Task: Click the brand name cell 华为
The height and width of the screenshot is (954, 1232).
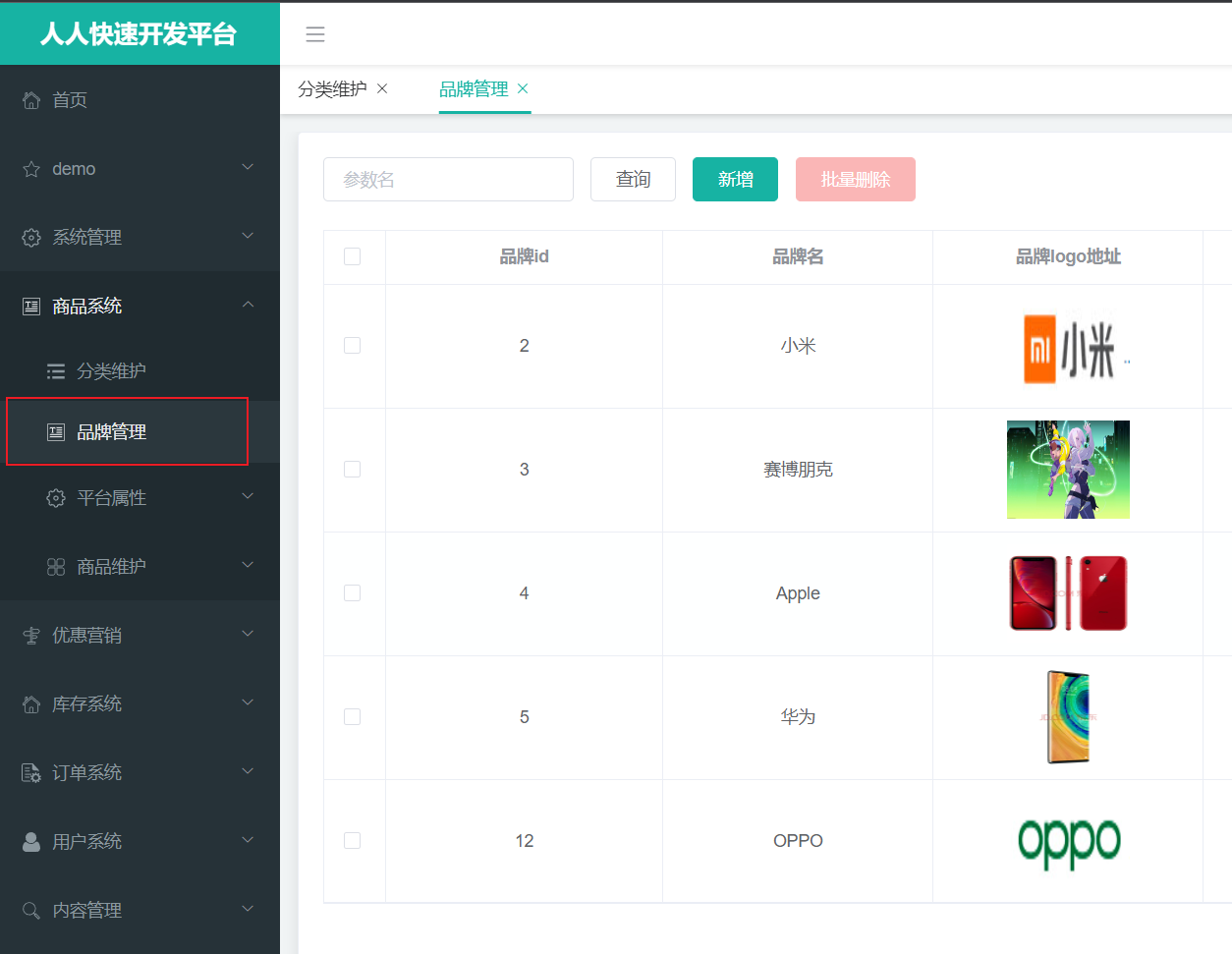Action: pyautogui.click(x=798, y=717)
